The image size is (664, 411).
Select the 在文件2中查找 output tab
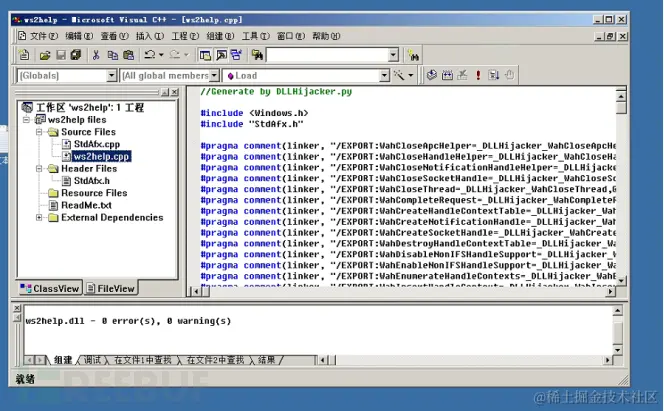(216, 360)
